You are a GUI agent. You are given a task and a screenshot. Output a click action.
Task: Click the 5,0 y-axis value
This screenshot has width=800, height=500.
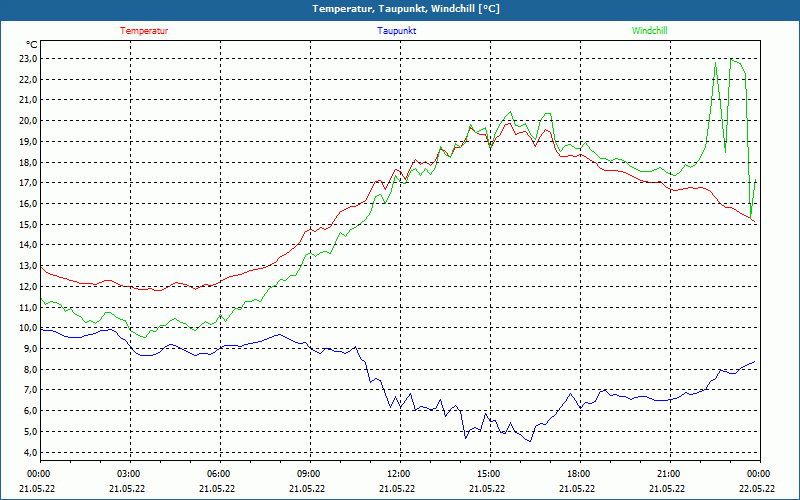[30, 432]
